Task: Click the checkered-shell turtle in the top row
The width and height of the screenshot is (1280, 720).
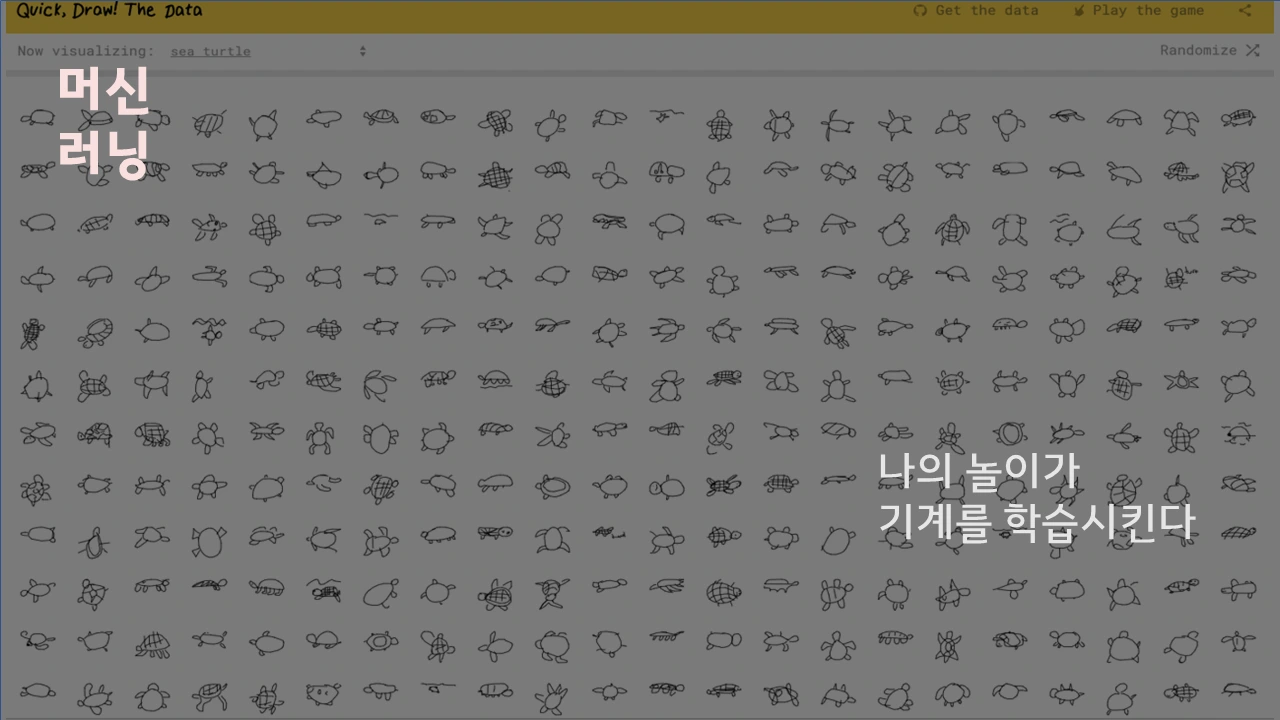Action: [x=495, y=122]
